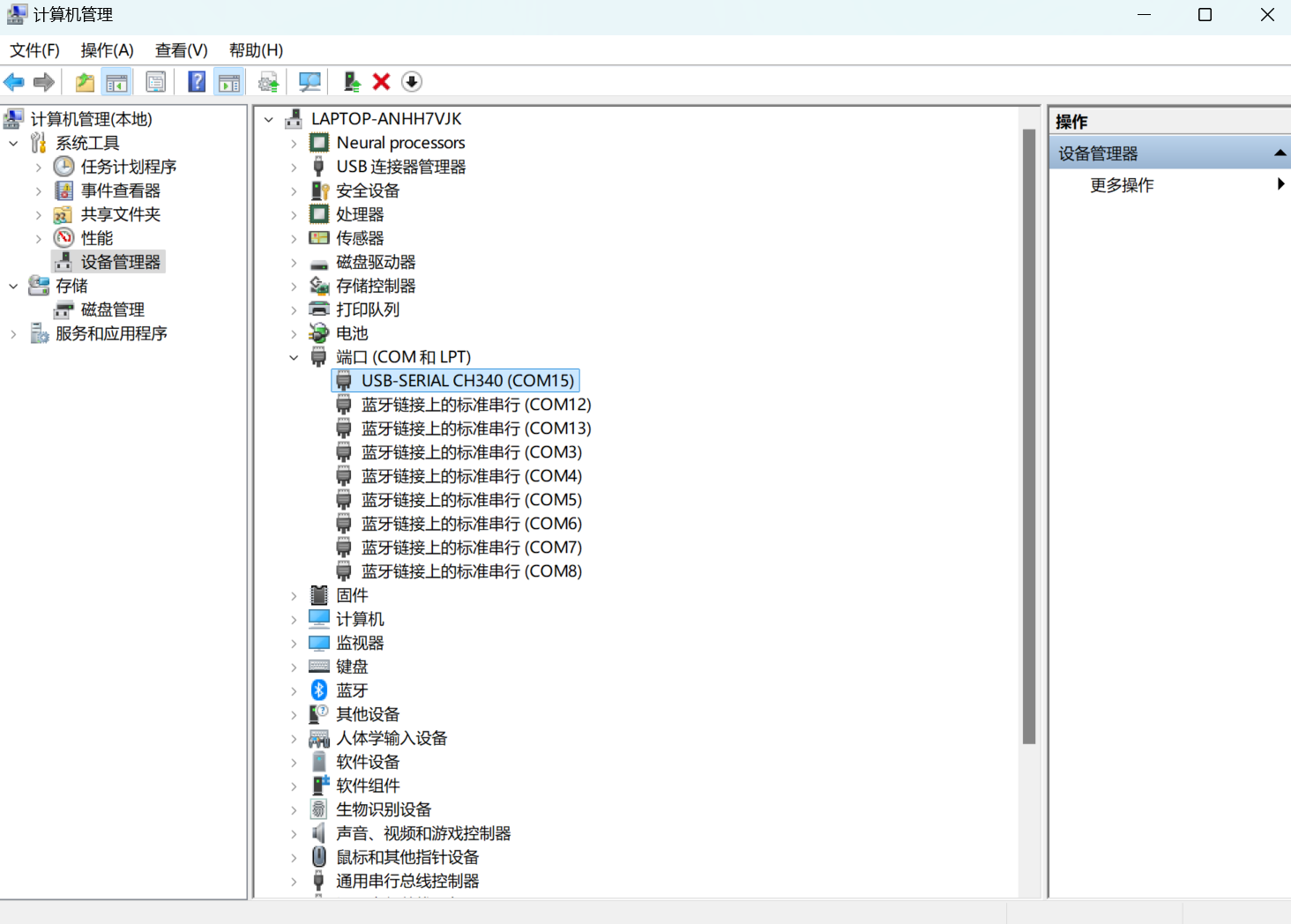This screenshot has height=924, width=1291.
Task: Open the 操作(A) menu
Action: pos(108,50)
